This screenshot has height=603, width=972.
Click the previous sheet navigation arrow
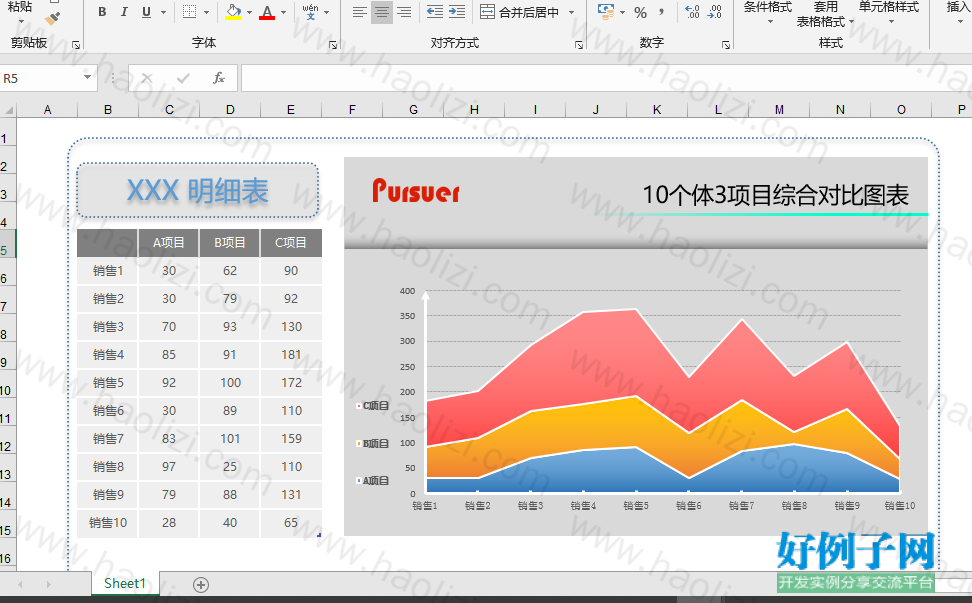coord(20,584)
